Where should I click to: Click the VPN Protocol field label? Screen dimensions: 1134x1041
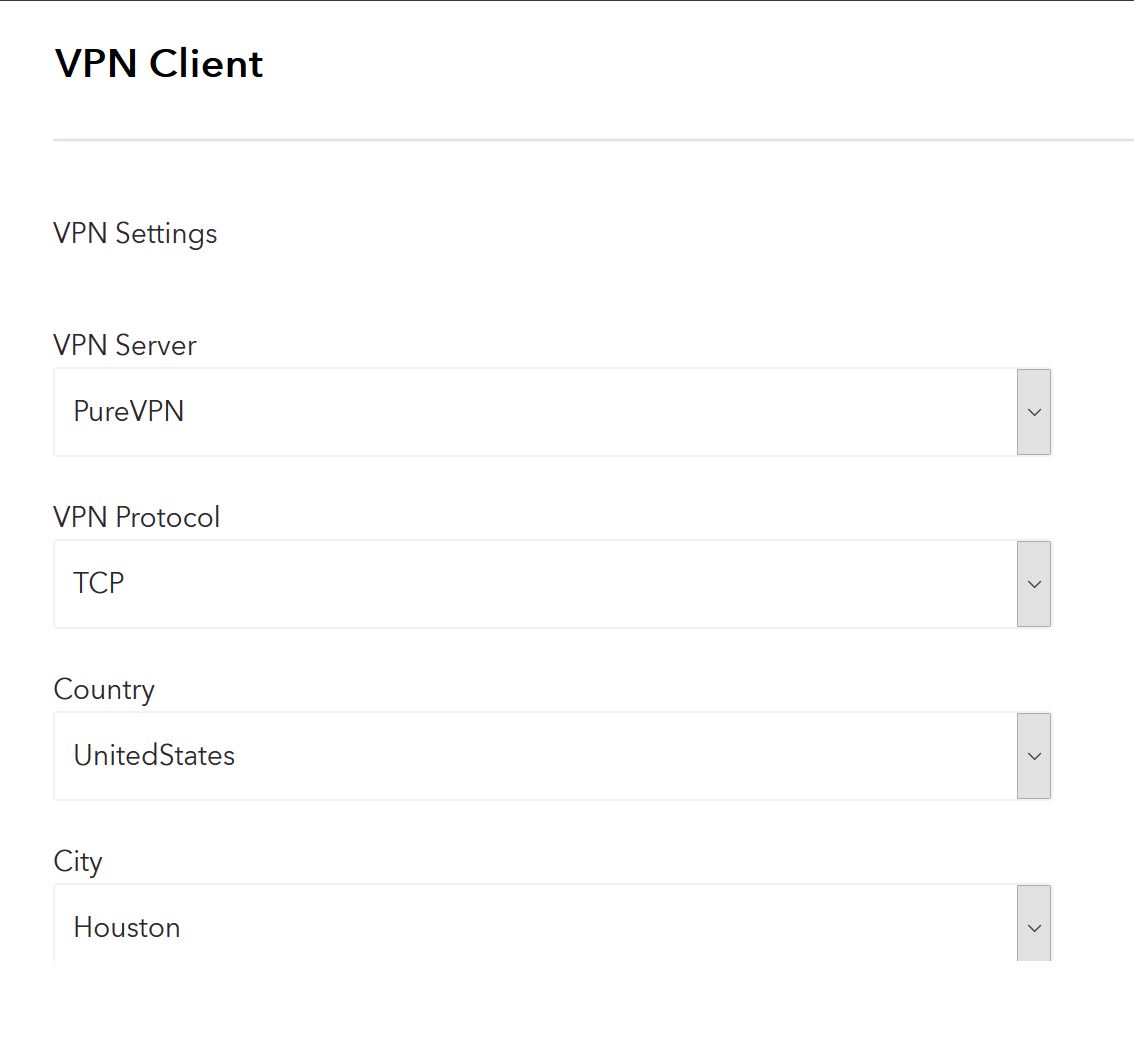click(136, 517)
